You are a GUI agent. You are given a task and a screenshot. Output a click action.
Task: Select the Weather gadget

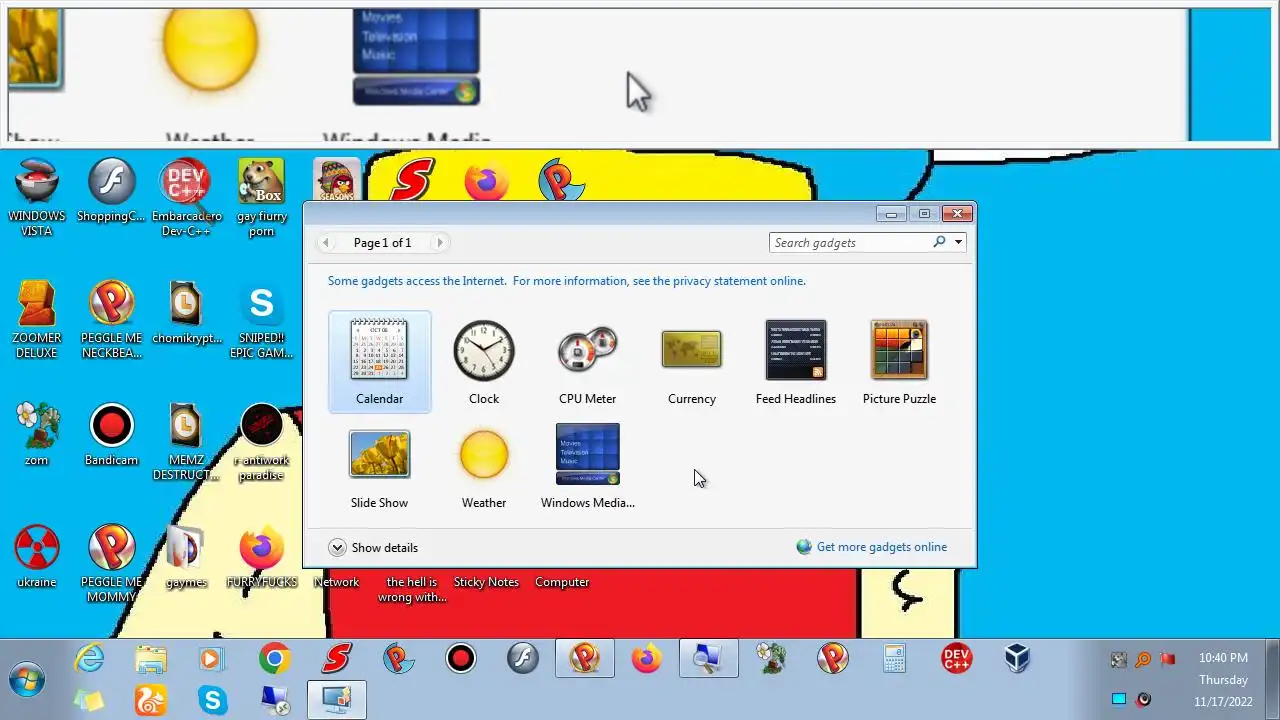click(x=484, y=466)
